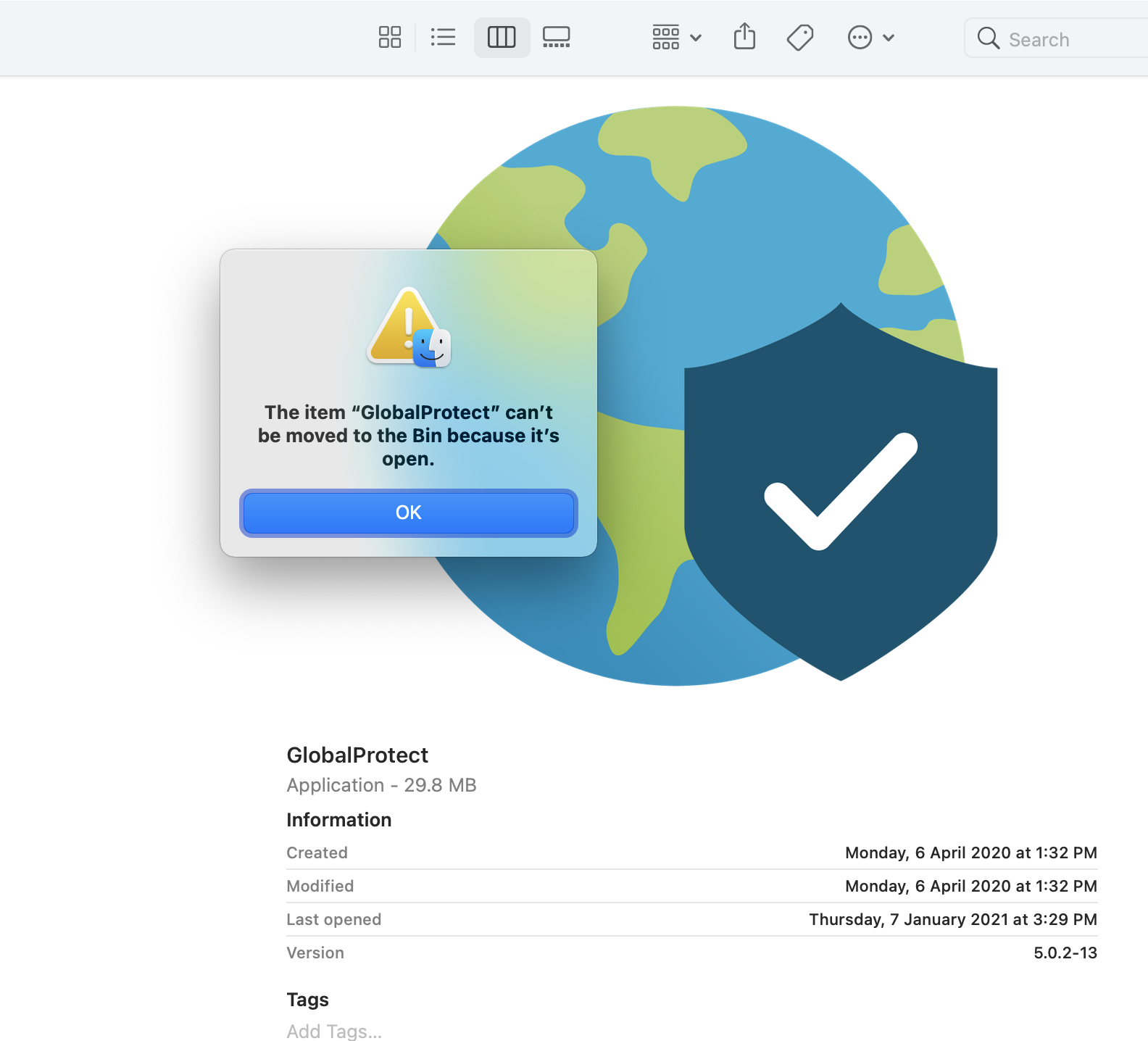Image resolution: width=1148 pixels, height=1041 pixels.
Task: Click the Last opened date value
Action: point(953,919)
